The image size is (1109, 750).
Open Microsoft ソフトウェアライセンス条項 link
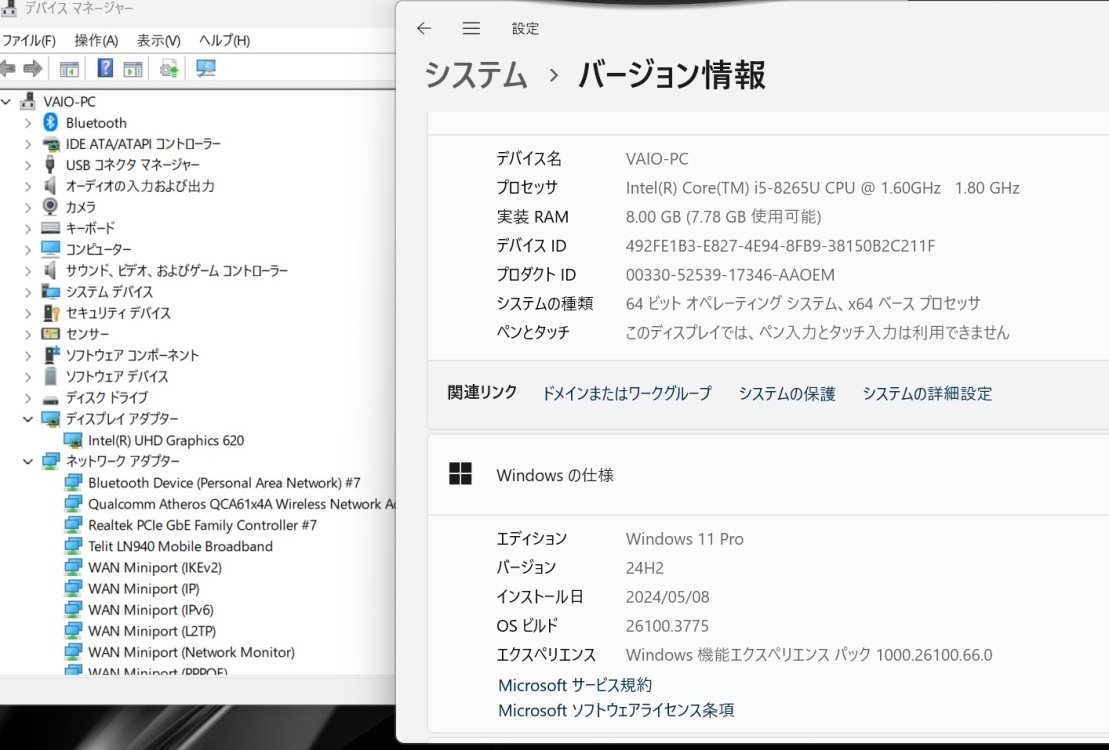[x=616, y=710]
